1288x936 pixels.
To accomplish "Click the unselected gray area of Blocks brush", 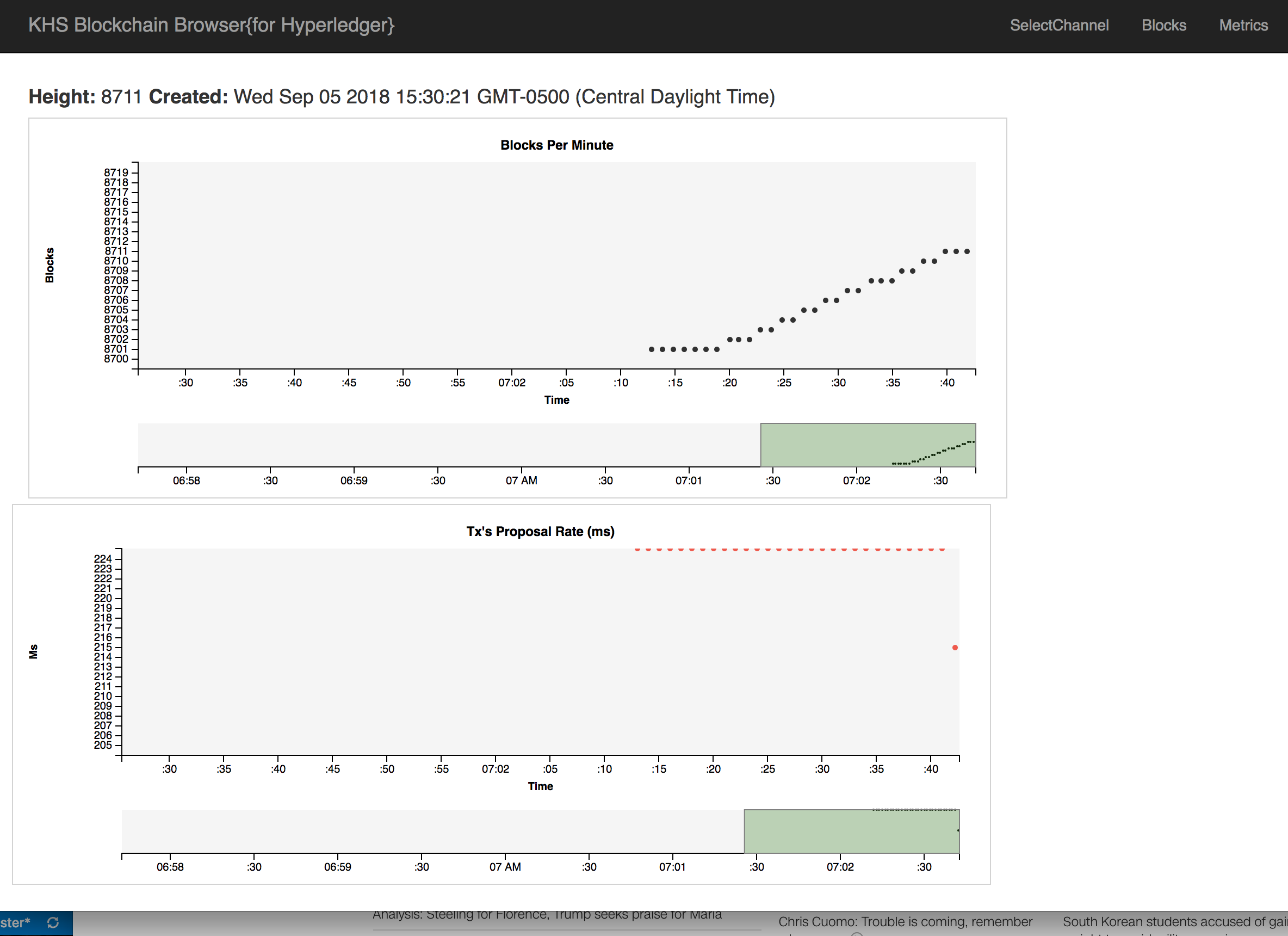I will (x=449, y=445).
